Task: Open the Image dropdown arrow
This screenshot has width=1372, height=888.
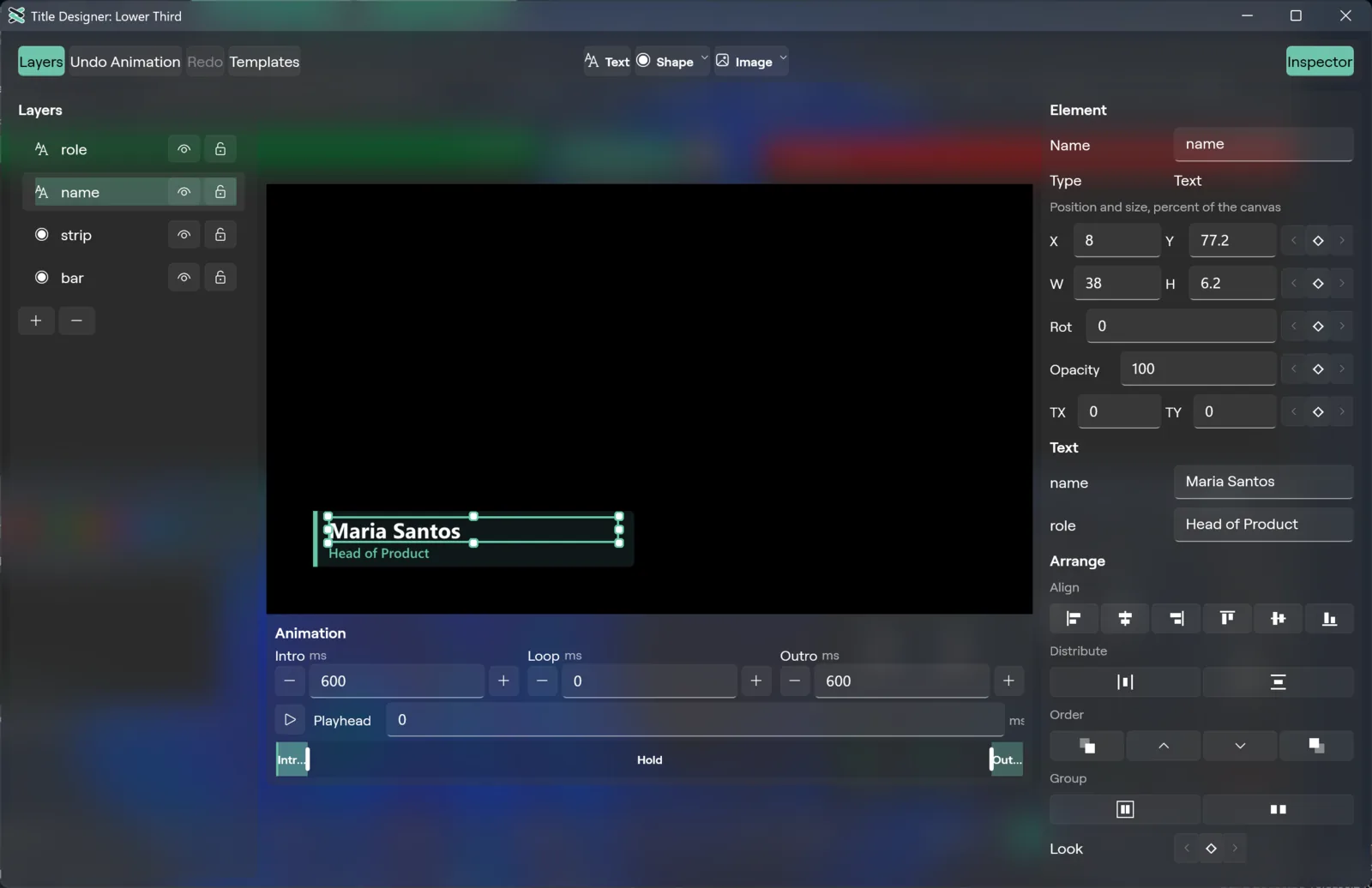Action: pos(783,58)
